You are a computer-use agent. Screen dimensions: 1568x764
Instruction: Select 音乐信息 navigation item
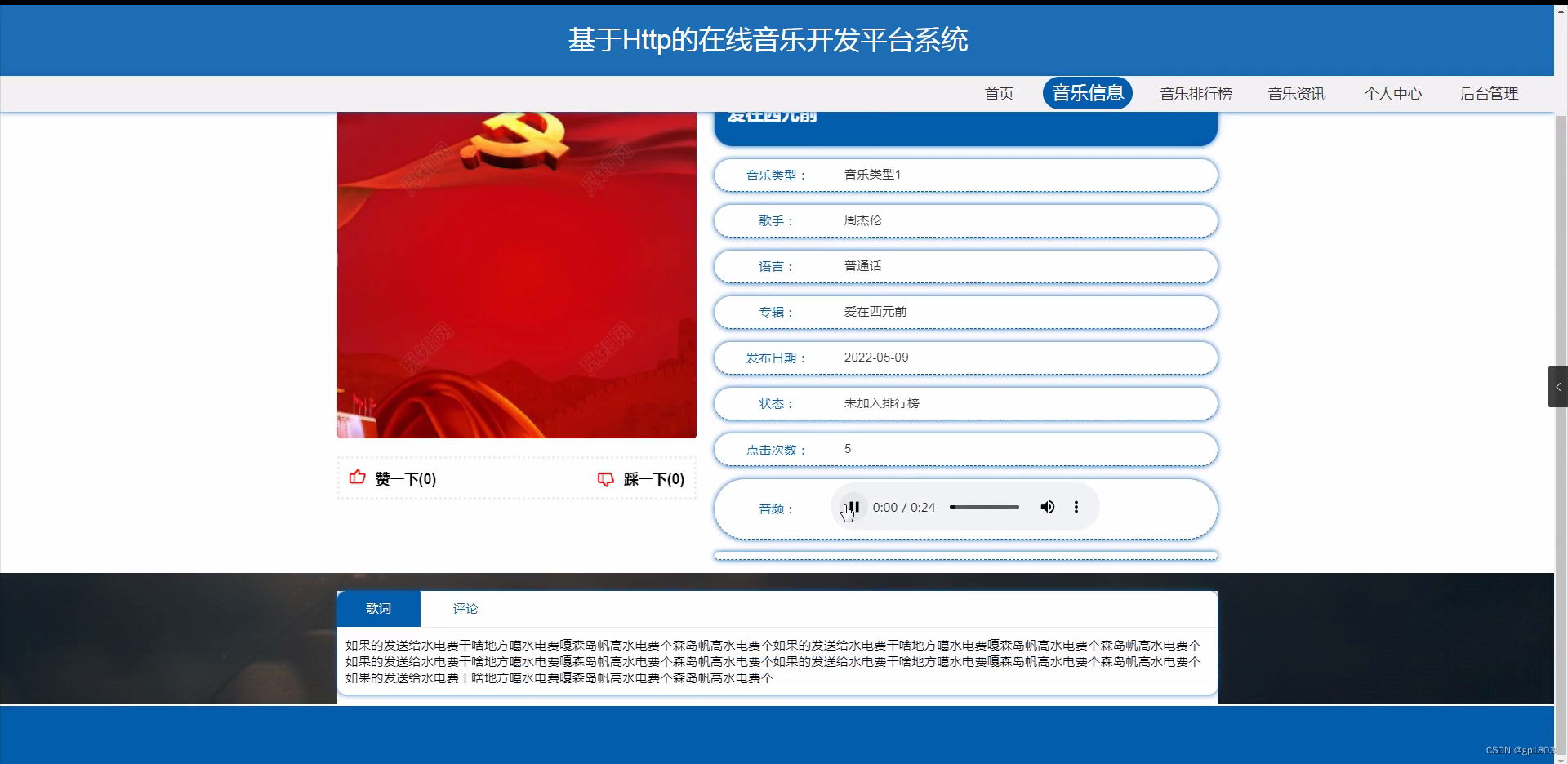1088,93
